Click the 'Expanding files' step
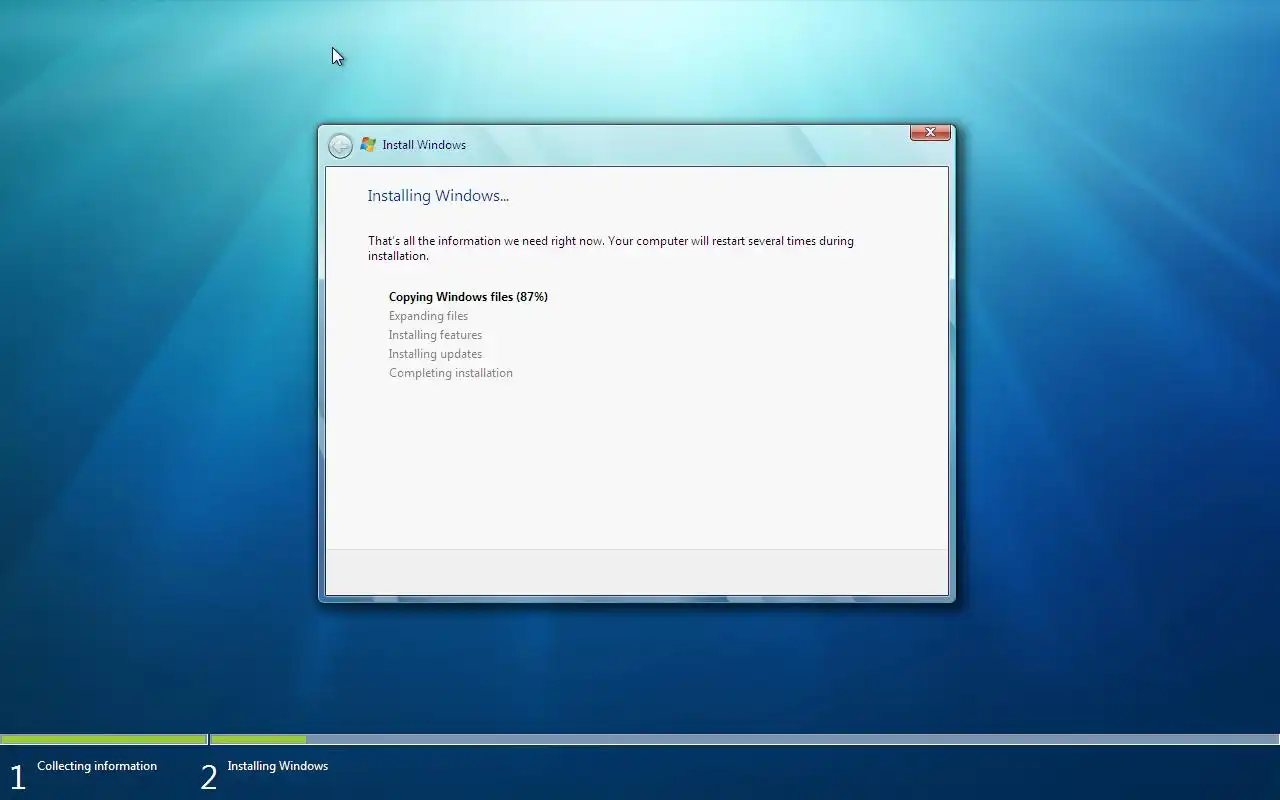 tap(428, 316)
